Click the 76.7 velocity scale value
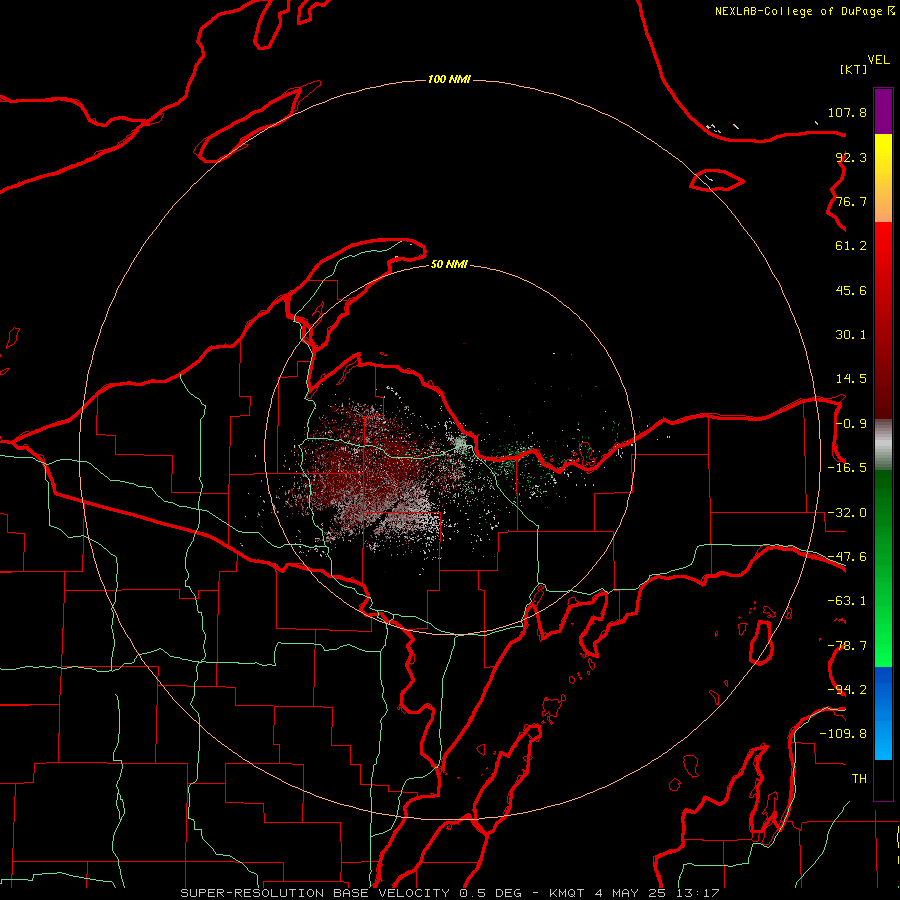This screenshot has width=900, height=900. coord(851,201)
